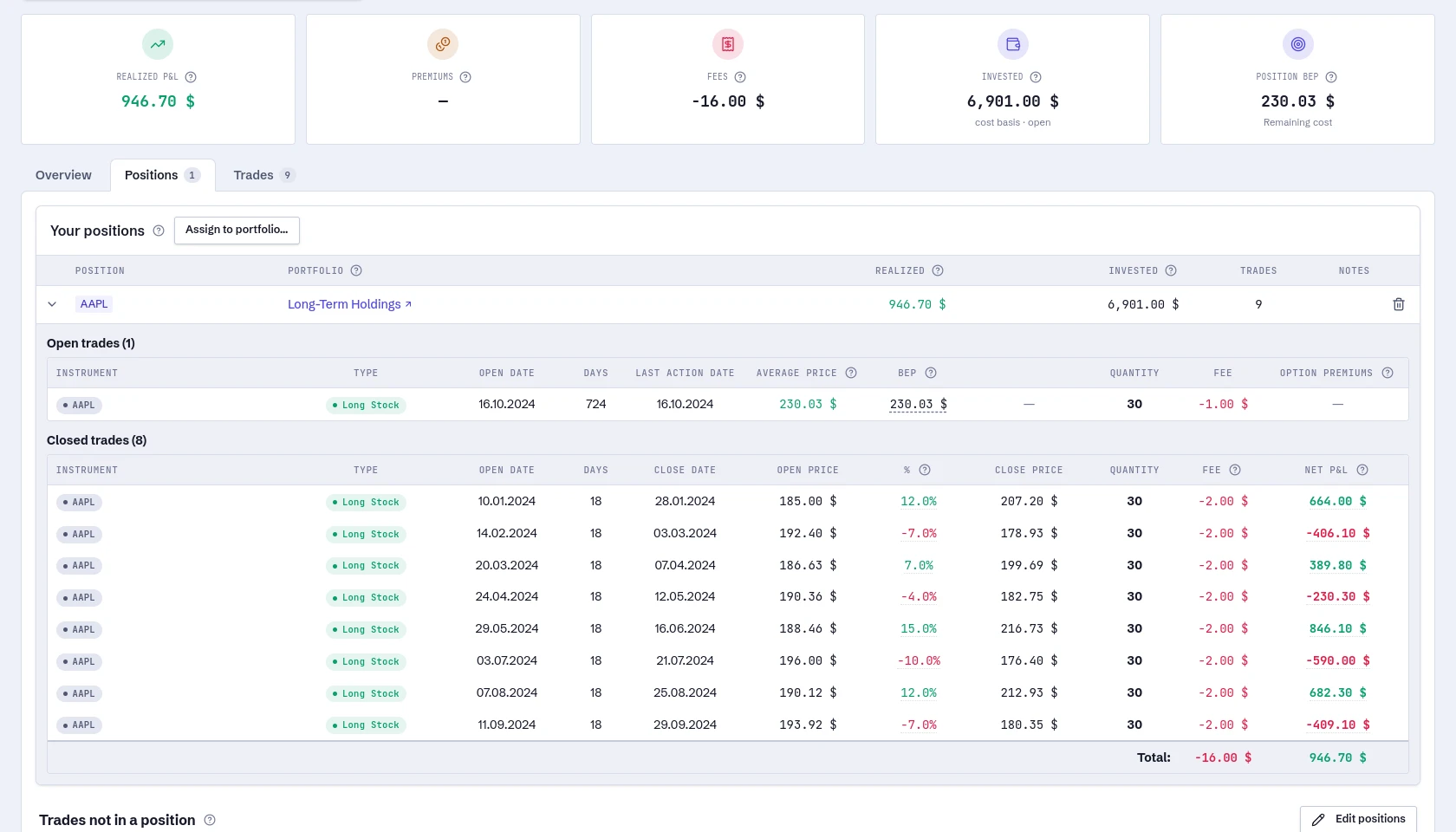Screen dimensions: 1456x832
Task: Click Long Stock badge for 14.02.2024 trade
Action: pyautogui.click(x=366, y=534)
